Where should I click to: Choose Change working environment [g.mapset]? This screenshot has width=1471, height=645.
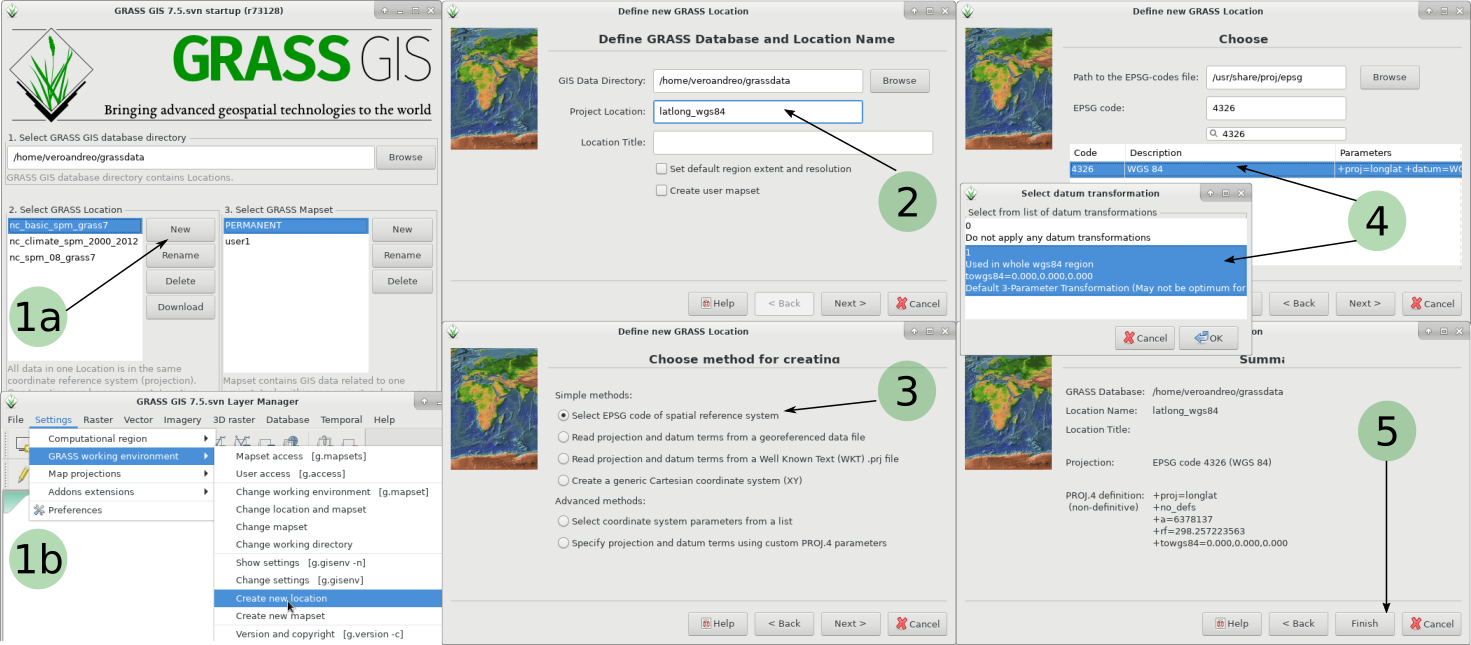[x=328, y=492]
